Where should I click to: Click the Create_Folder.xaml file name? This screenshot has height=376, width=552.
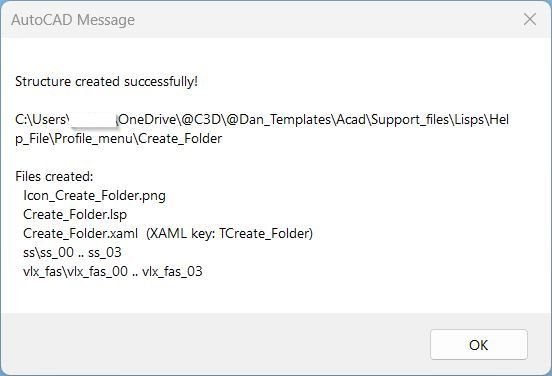[x=81, y=233]
